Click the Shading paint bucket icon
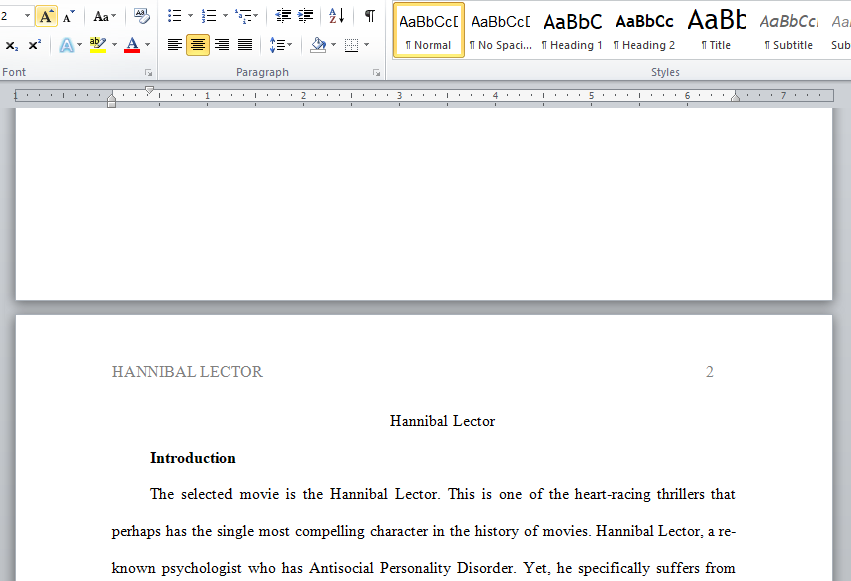 coord(318,45)
